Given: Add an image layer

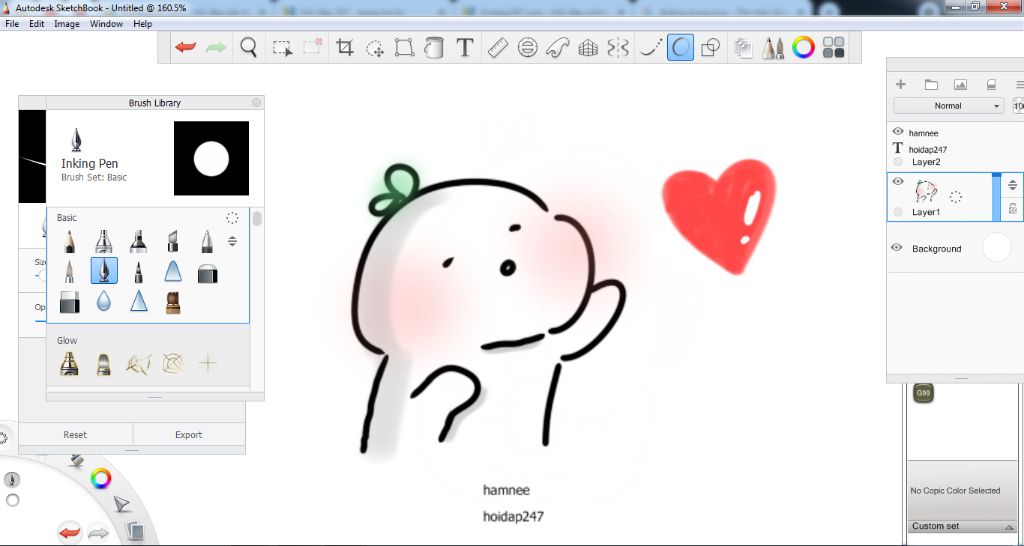Looking at the screenshot, I should tap(960, 84).
